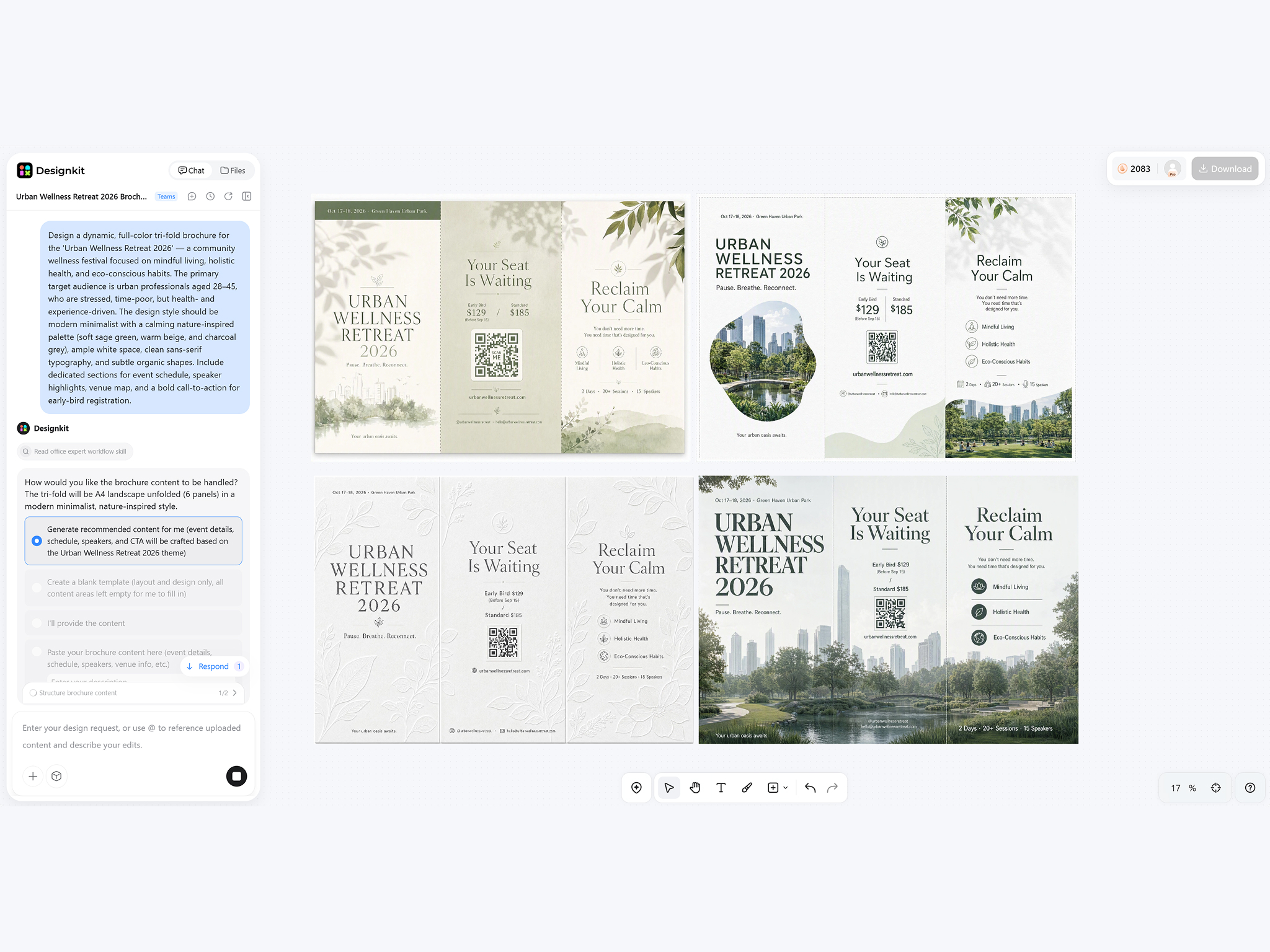Image resolution: width=1270 pixels, height=952 pixels.
Task: Click the share/refresh arrow icon
Action: (228, 196)
